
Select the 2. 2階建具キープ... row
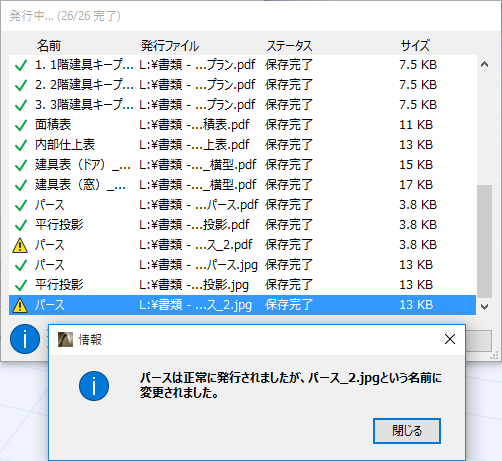coord(242,85)
